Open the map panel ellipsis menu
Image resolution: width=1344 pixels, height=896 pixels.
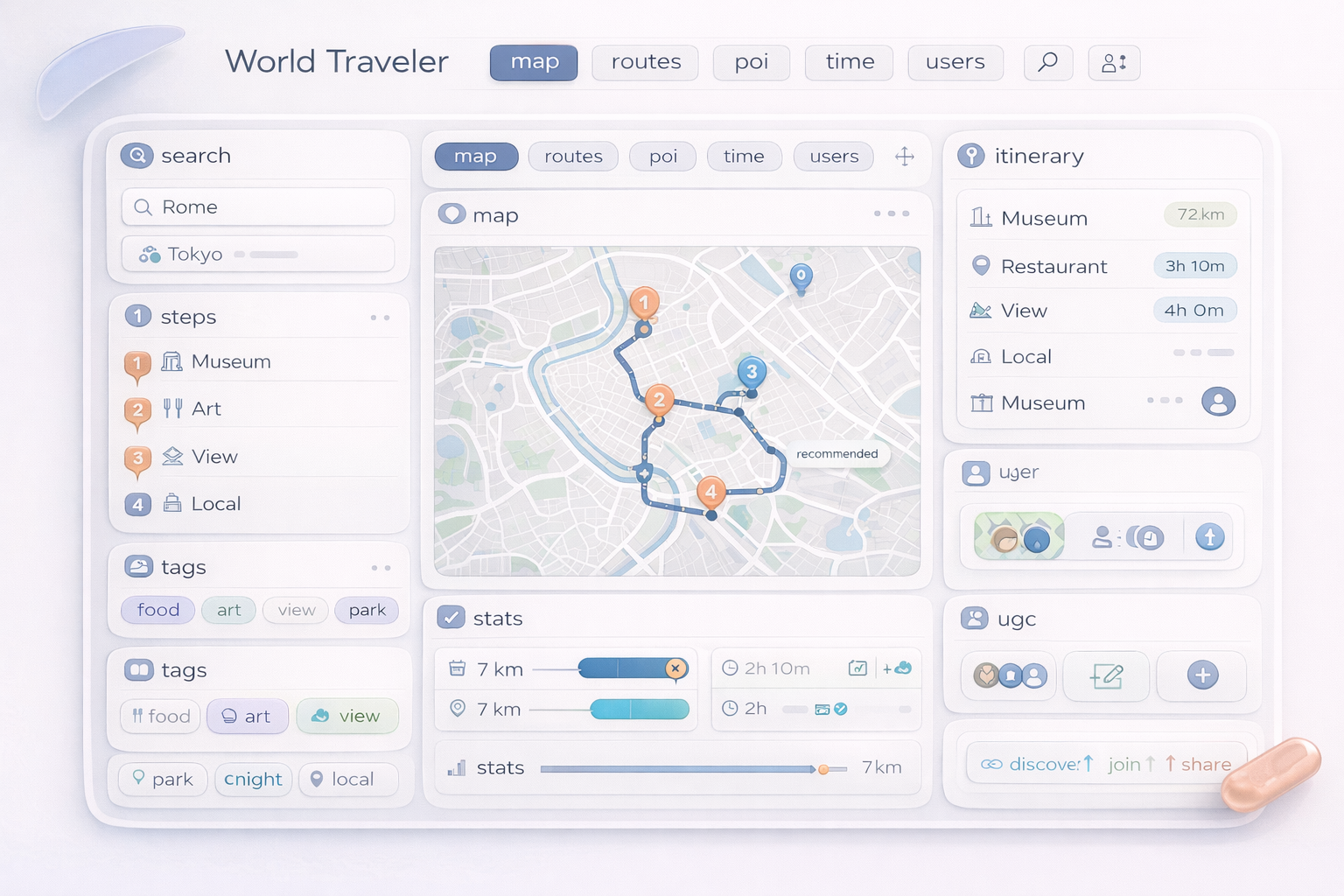pyautogui.click(x=891, y=213)
